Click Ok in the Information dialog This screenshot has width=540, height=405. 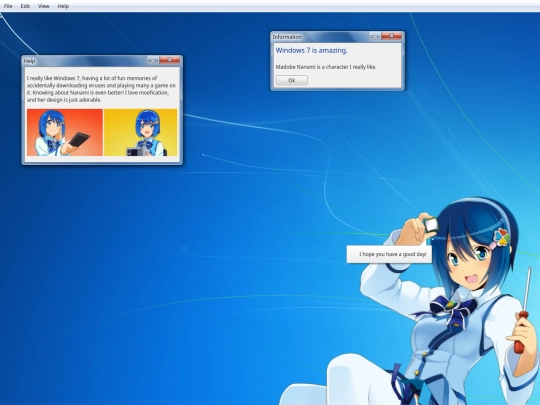pos(292,80)
